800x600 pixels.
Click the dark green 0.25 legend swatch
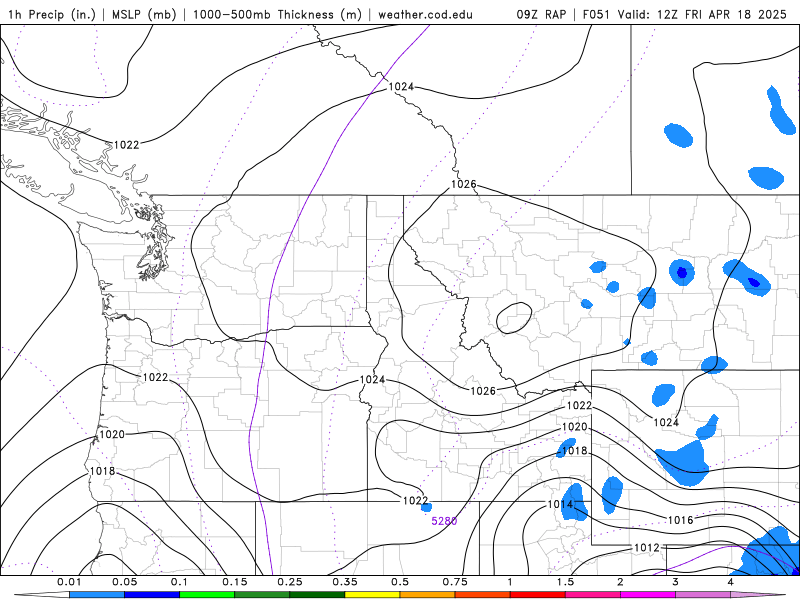click(x=317, y=595)
